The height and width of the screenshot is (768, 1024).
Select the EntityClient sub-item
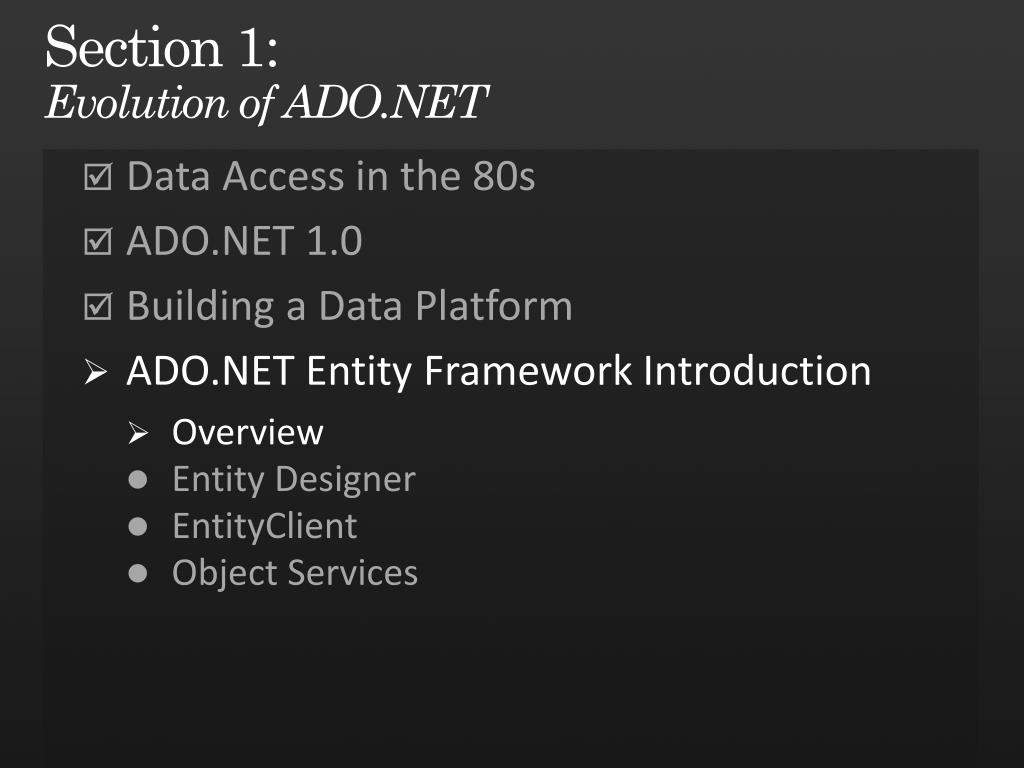coord(264,526)
